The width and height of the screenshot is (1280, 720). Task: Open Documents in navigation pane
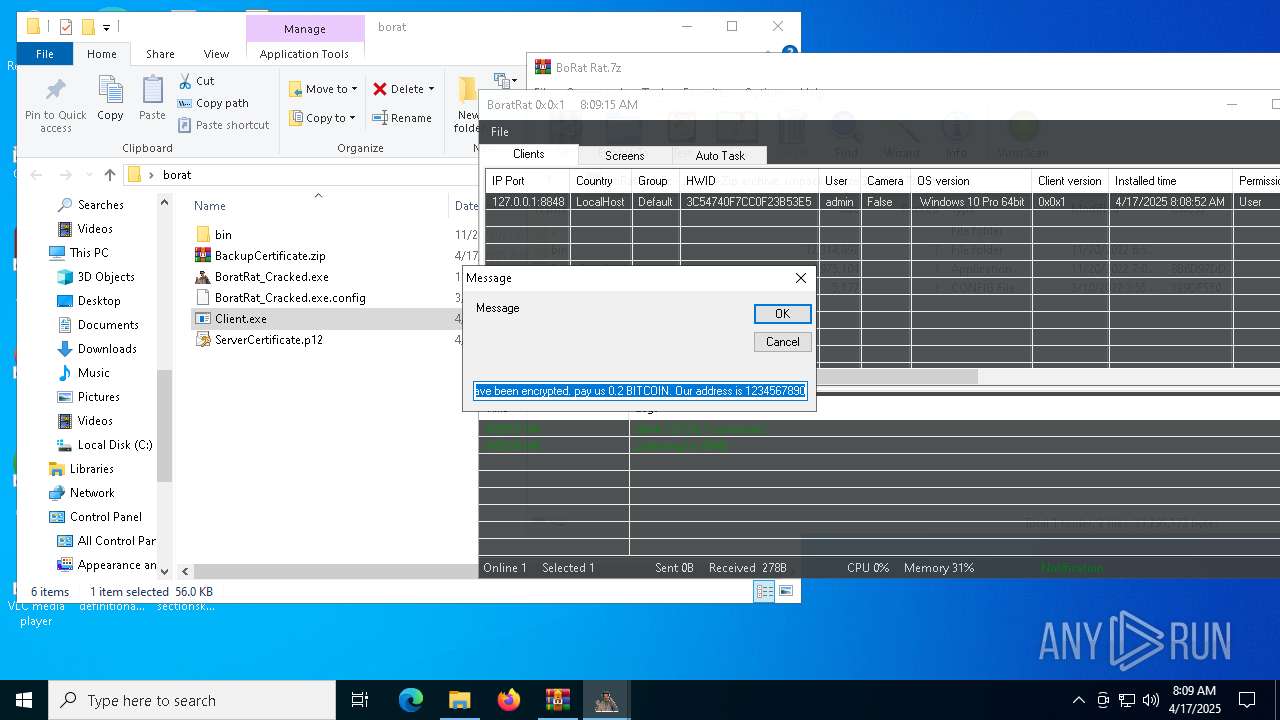tap(108, 325)
